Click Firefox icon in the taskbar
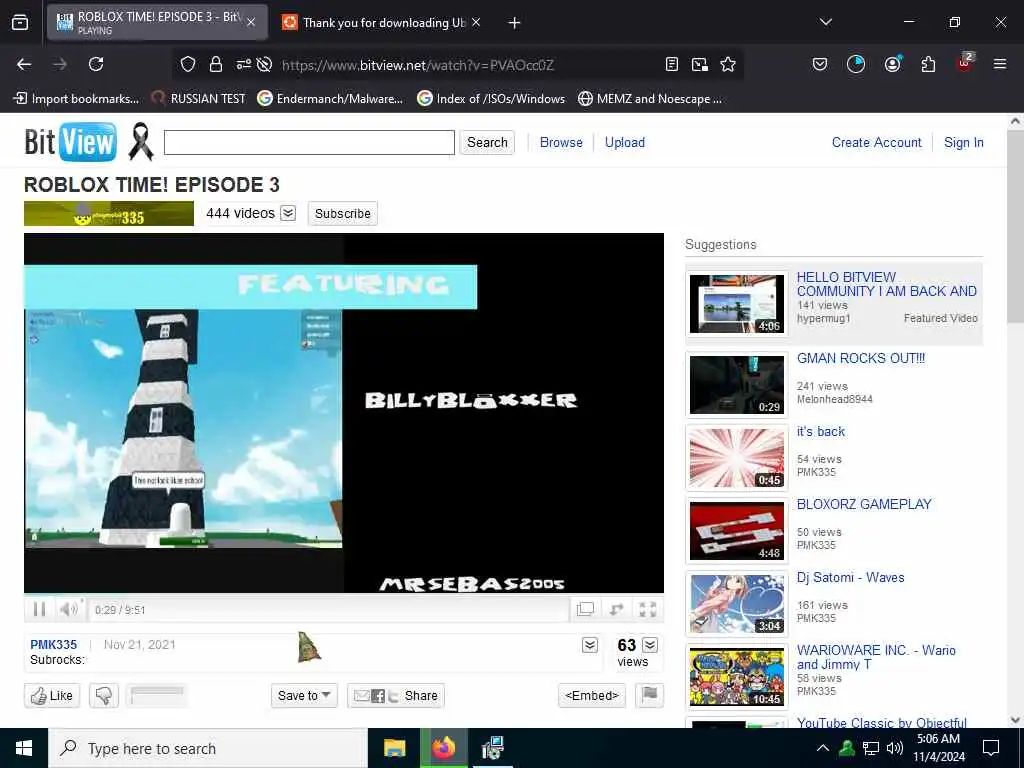The height and width of the screenshot is (768, 1024). pos(443,748)
